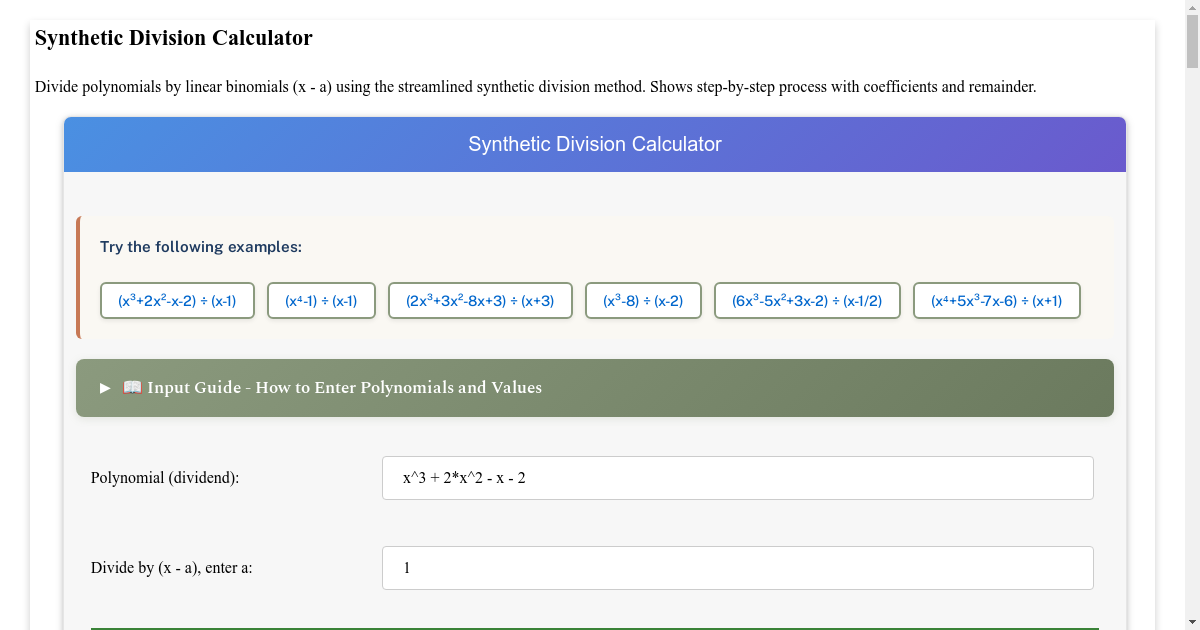Click the divisor 'a' value input field
The image size is (1200, 630).
(x=737, y=567)
